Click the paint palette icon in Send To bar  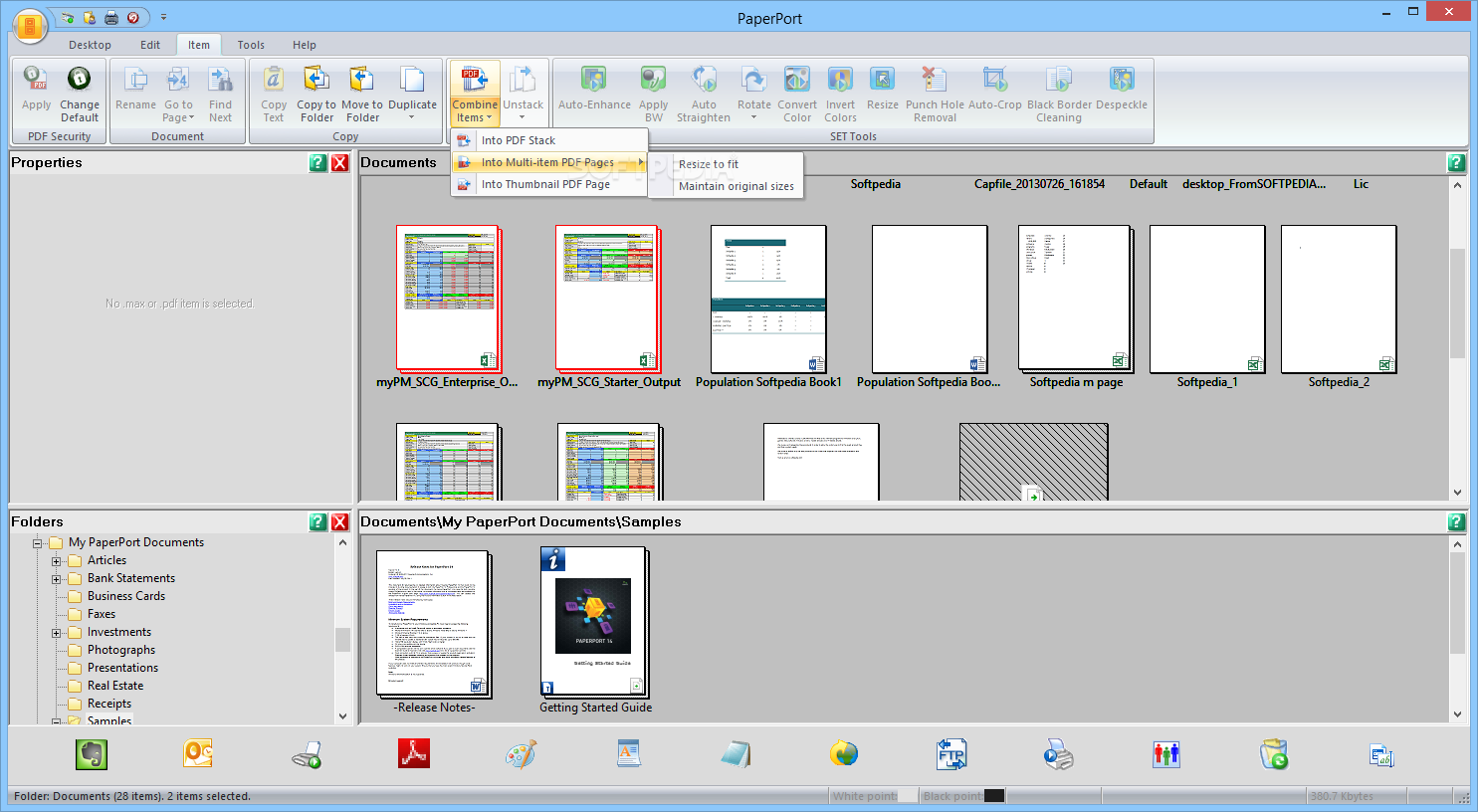click(x=521, y=754)
